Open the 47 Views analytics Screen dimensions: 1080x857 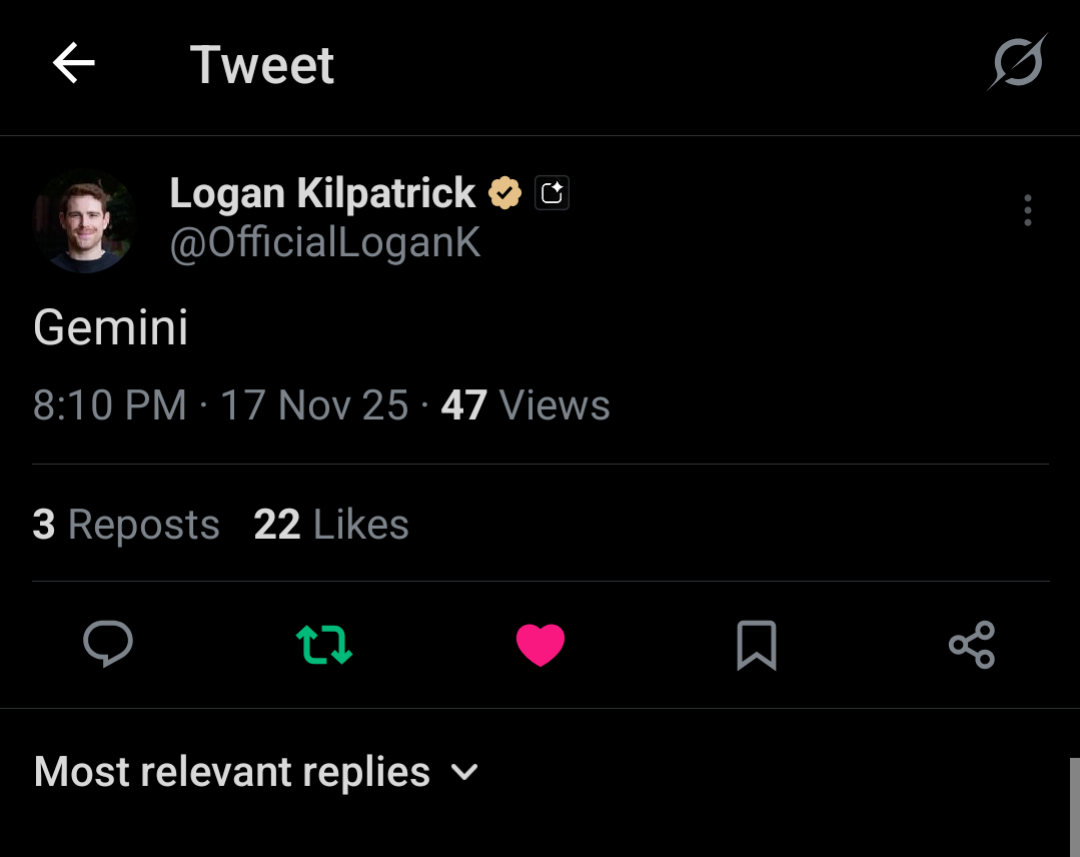pos(525,406)
